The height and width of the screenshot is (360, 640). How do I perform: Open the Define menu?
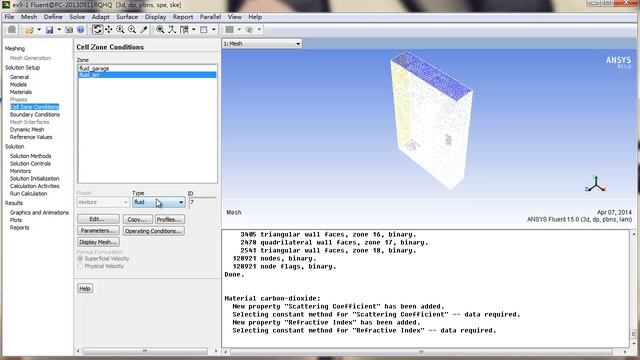53,17
